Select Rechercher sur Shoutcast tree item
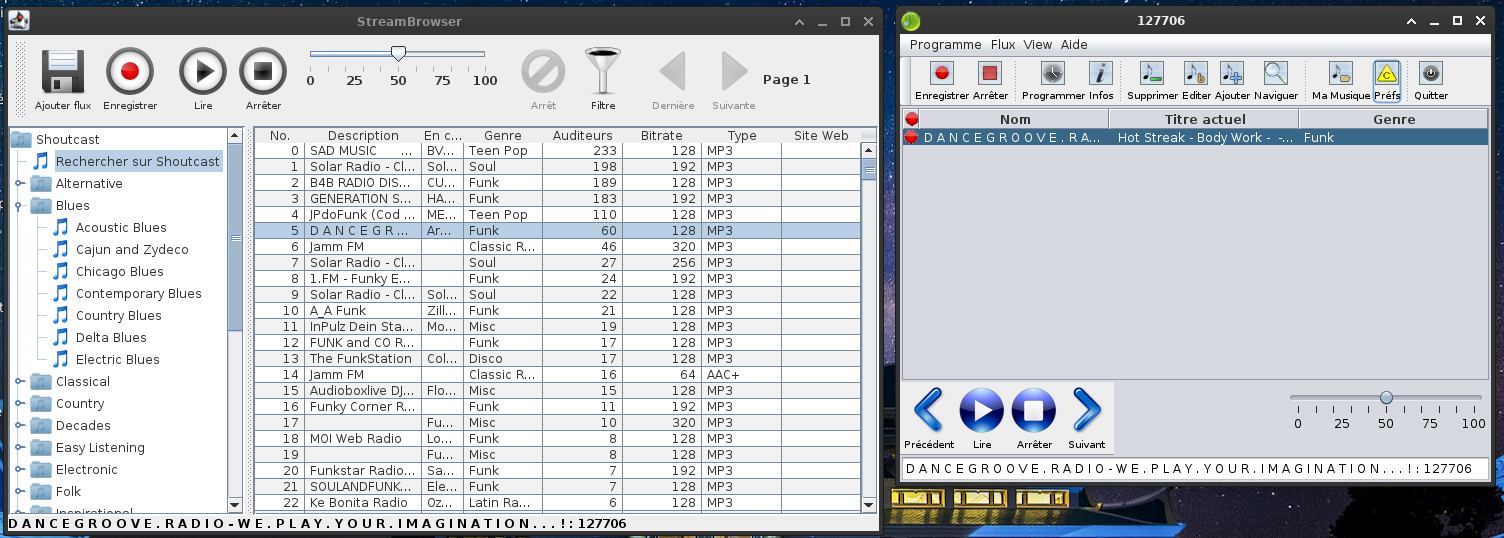The width and height of the screenshot is (1504, 538). 138,162
